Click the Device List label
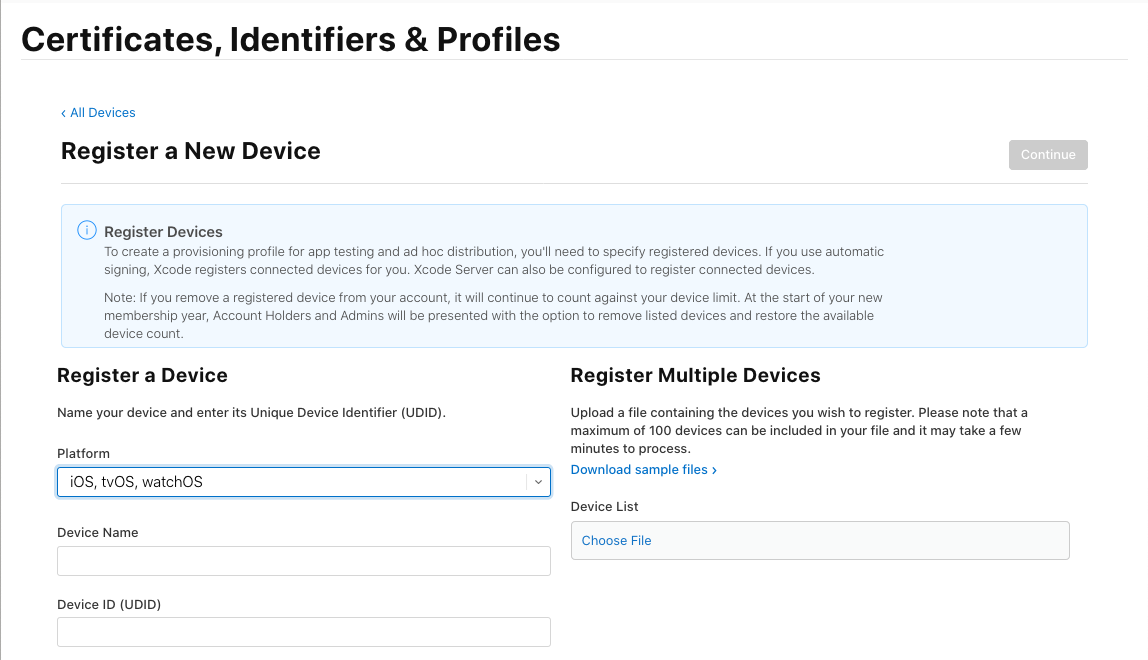The width and height of the screenshot is (1148, 660). [x=604, y=506]
